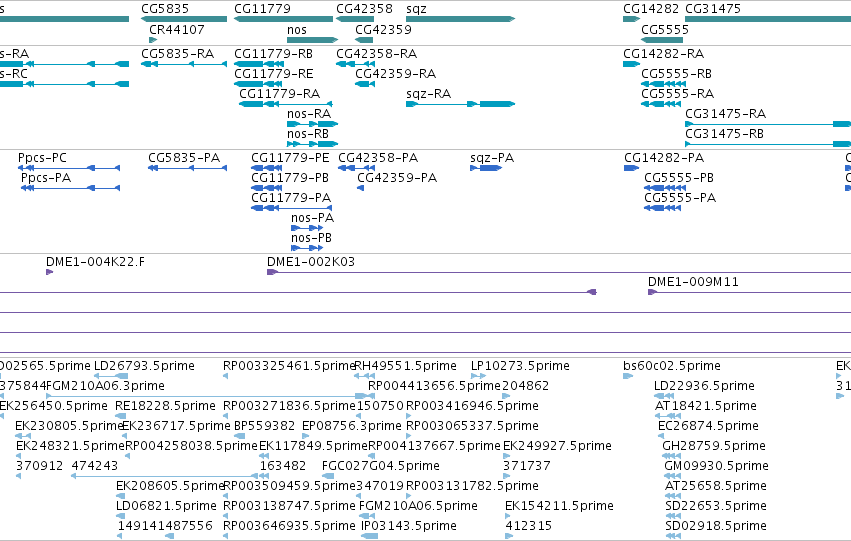Click the nos-PA protein label
Image resolution: width=851 pixels, height=541 pixels.
[313, 218]
